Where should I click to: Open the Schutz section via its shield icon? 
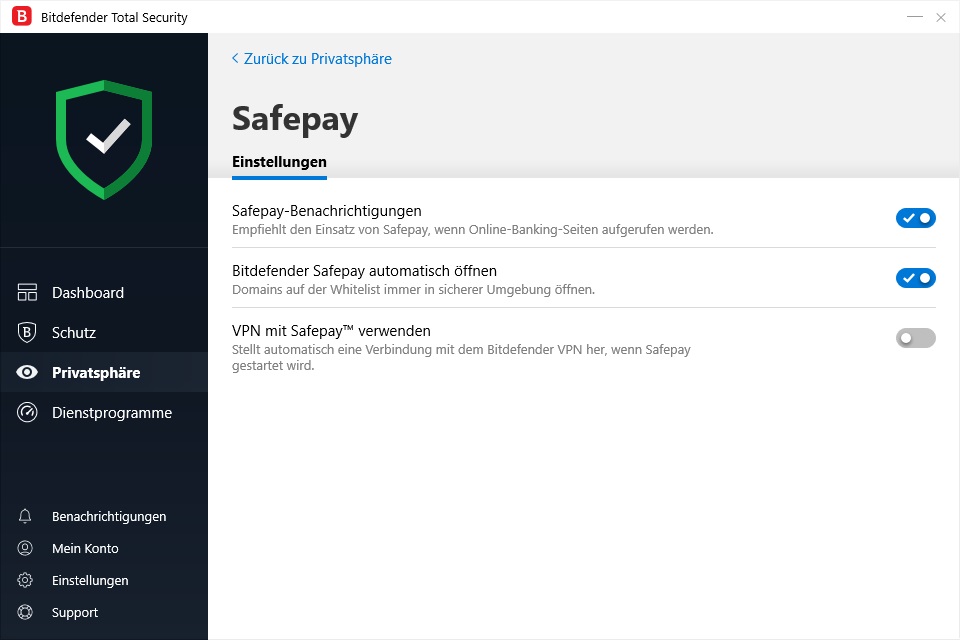click(x=28, y=332)
